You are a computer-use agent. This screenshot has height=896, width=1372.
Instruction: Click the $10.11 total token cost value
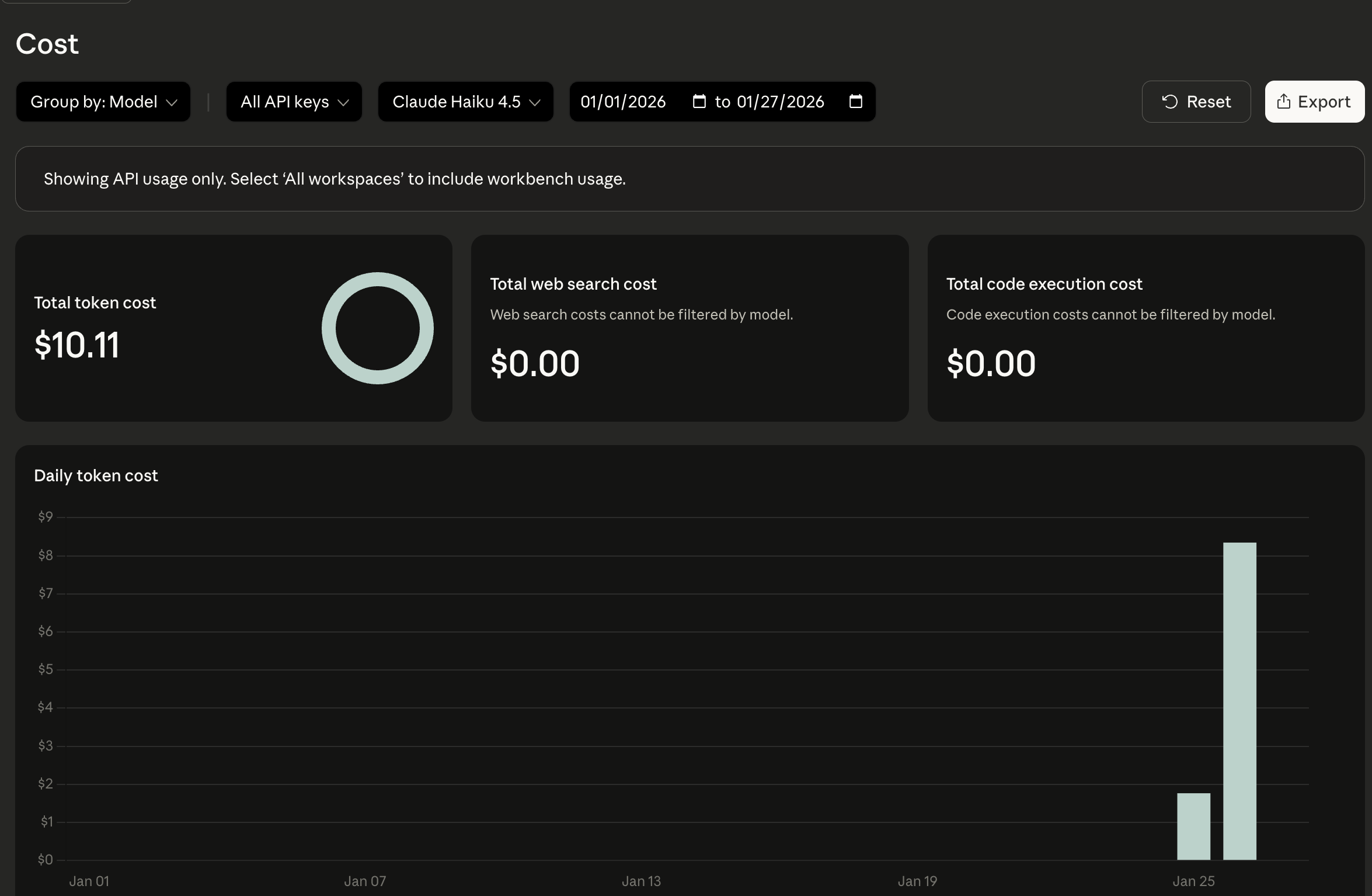(77, 345)
